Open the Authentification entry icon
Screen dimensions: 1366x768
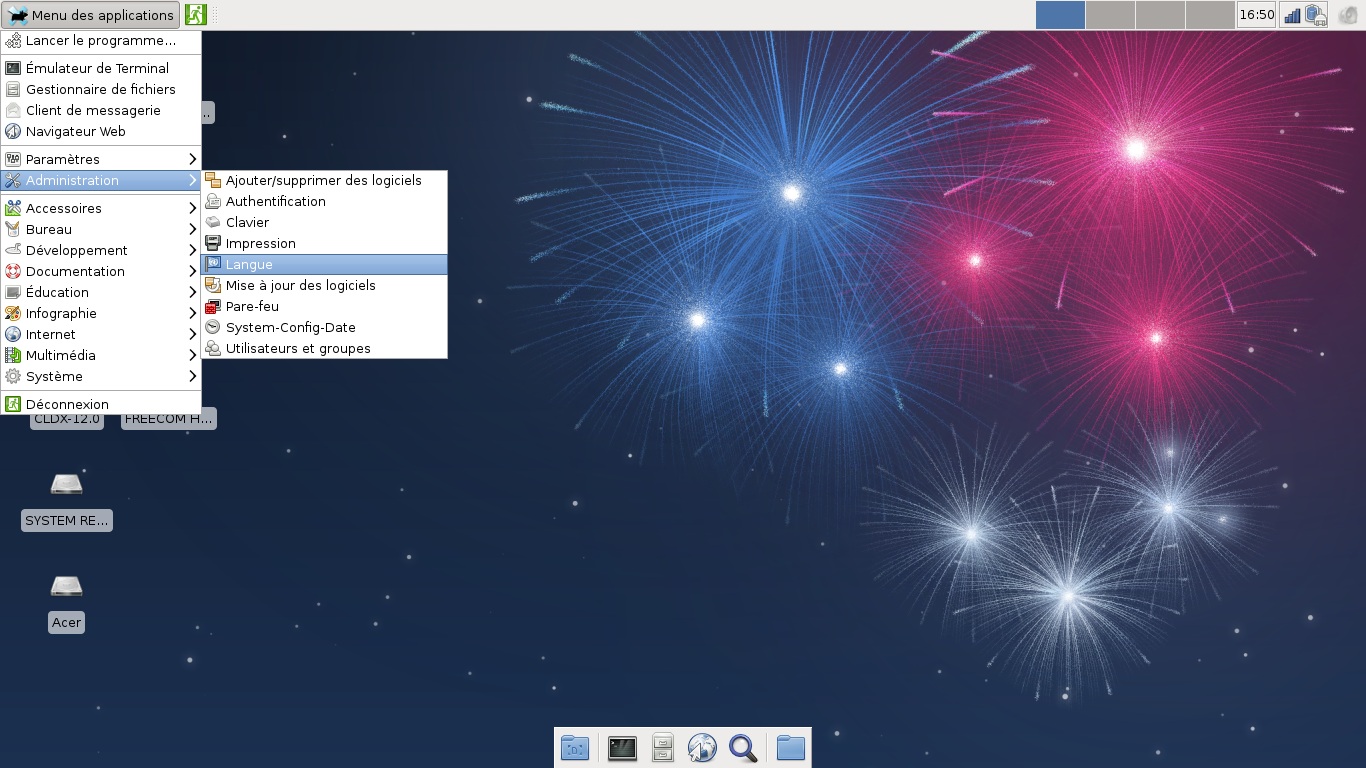(213, 201)
